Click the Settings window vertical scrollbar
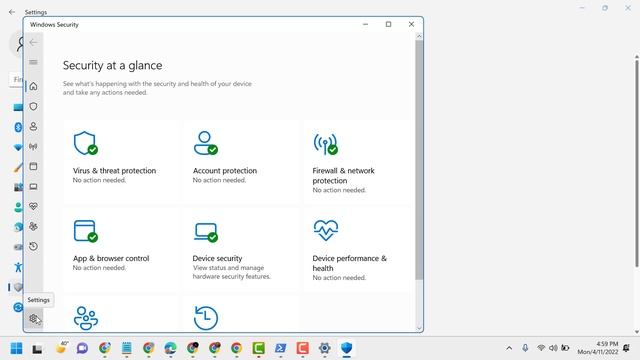640x360 pixels. (x=636, y=163)
